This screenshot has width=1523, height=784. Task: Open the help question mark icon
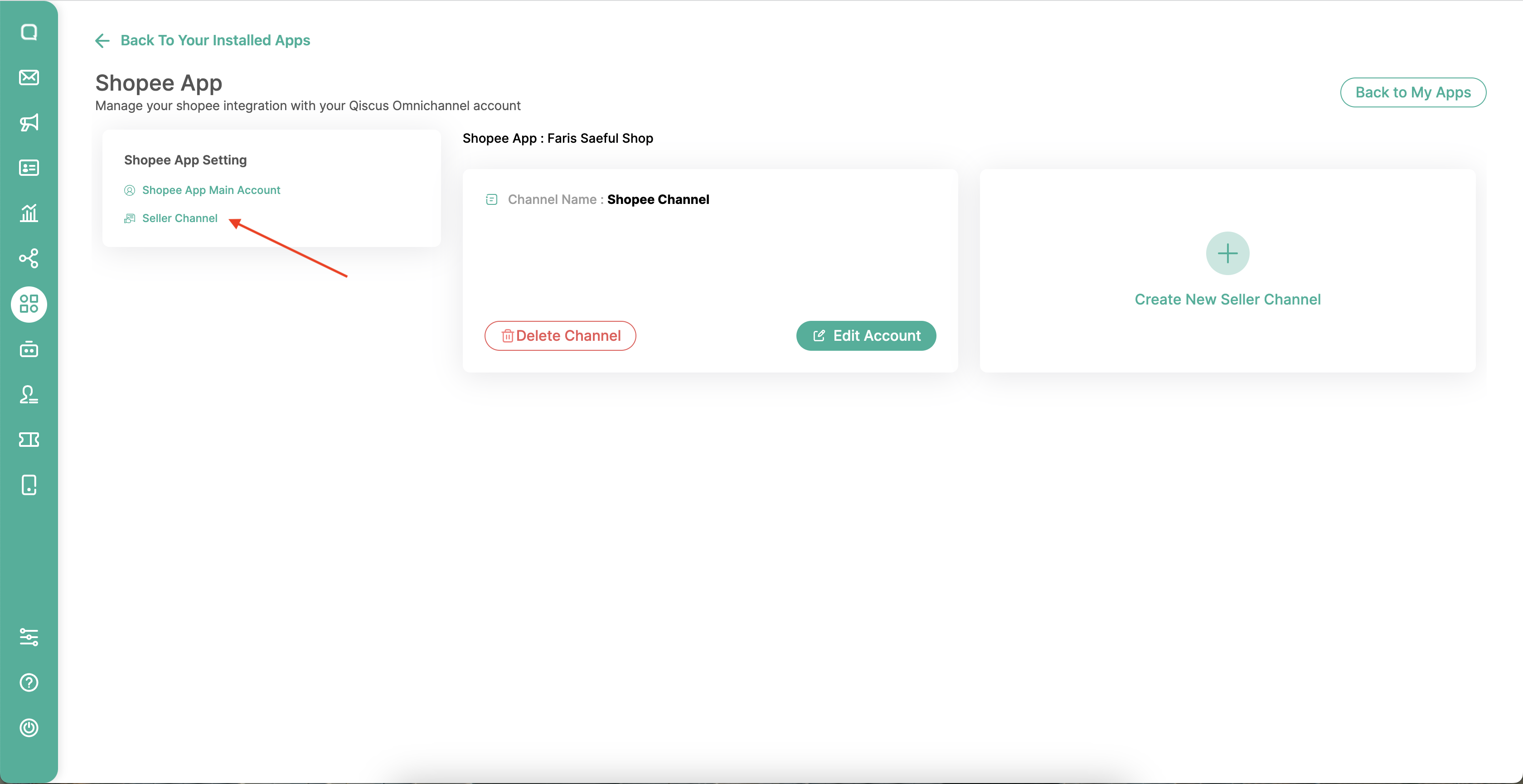pos(29,682)
